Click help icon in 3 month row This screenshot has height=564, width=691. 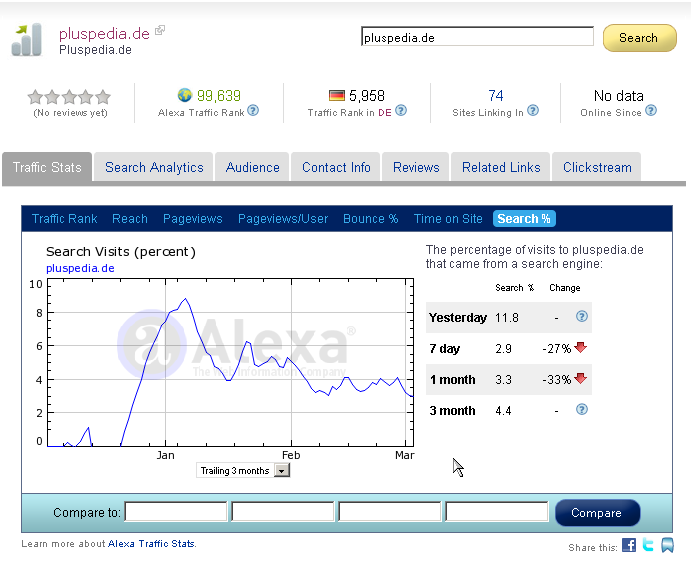(582, 409)
